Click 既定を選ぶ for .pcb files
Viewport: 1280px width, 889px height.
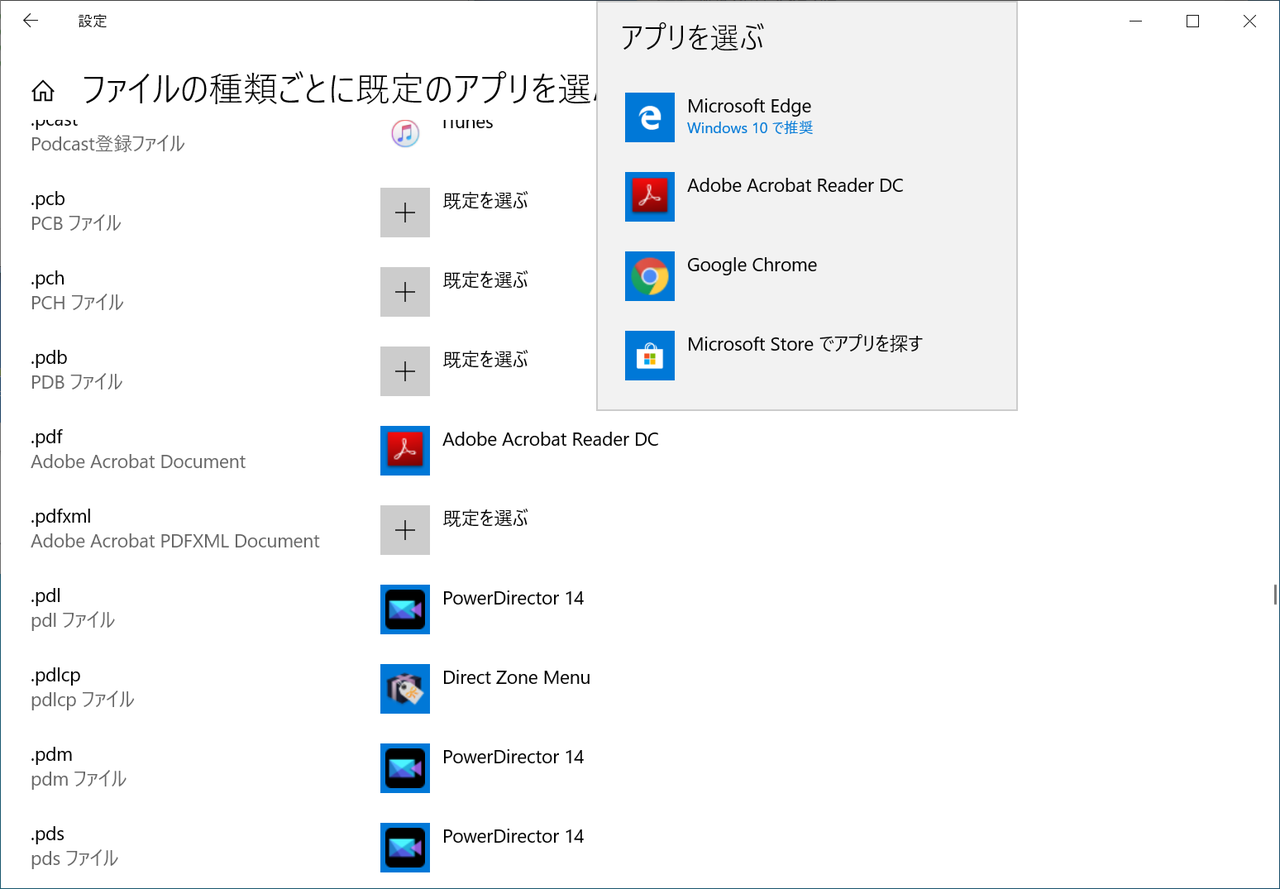tap(485, 201)
